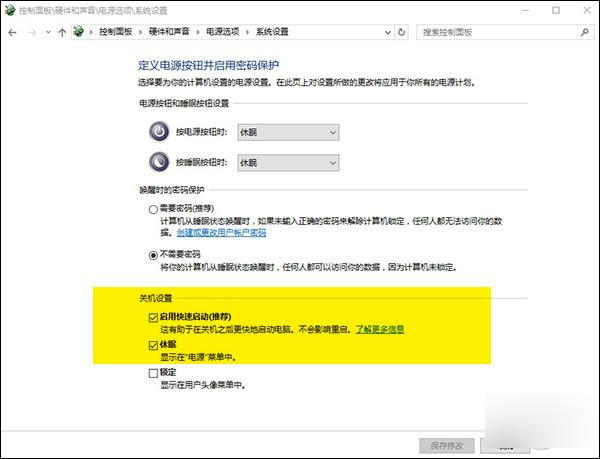Click the 了解更多信息 link
Viewport: 600px width, 459px height.
coord(379,328)
